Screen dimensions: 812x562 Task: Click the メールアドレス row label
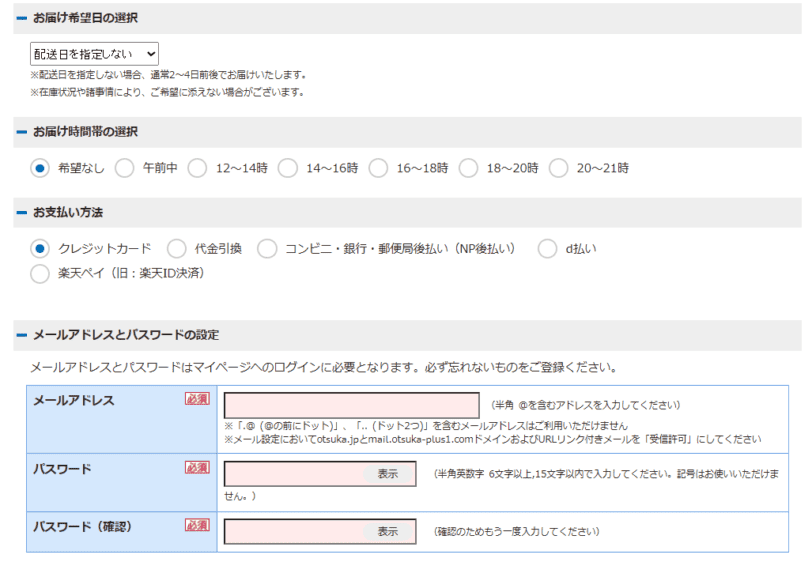[x=74, y=400]
